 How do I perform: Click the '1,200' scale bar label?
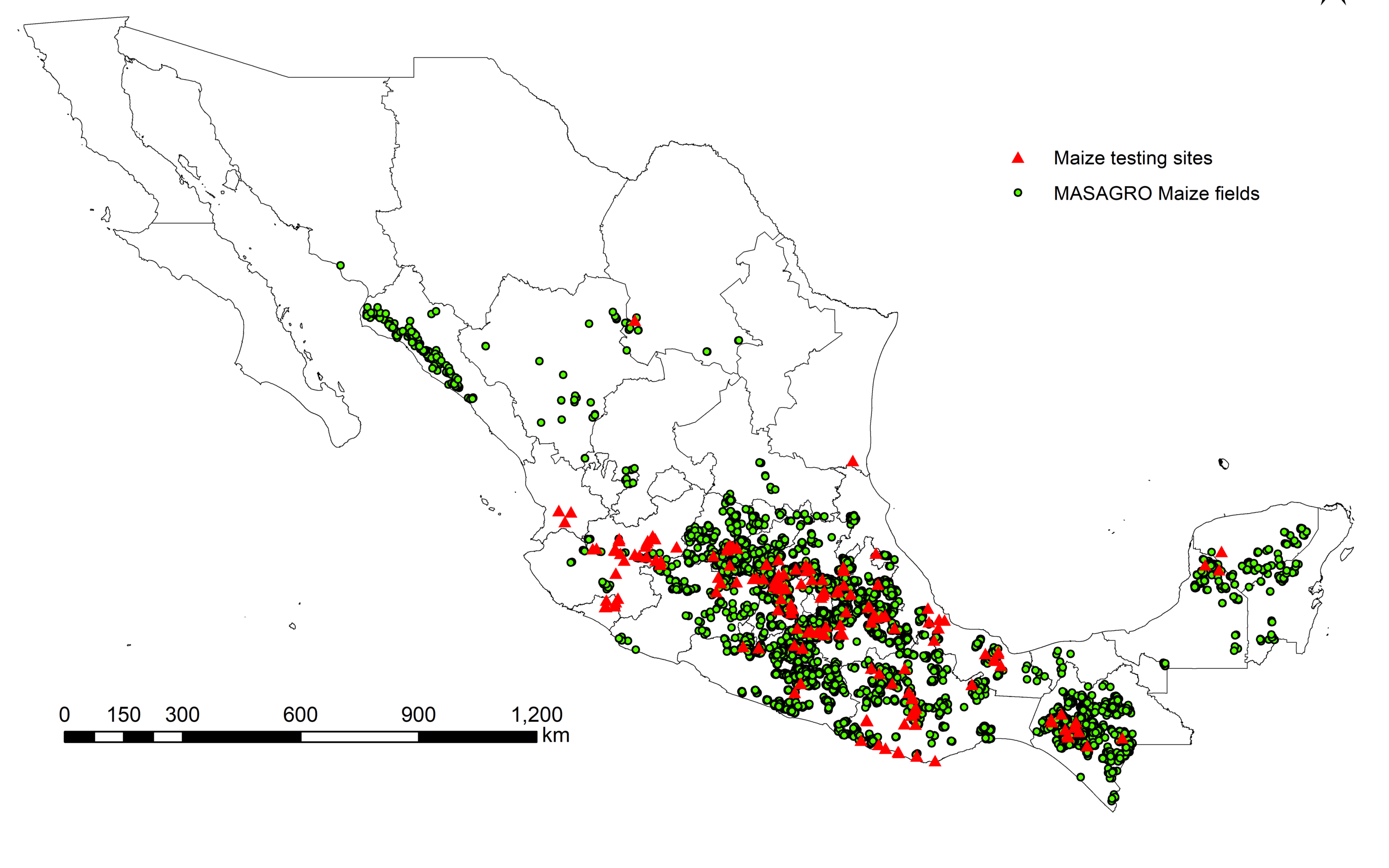coord(537,715)
